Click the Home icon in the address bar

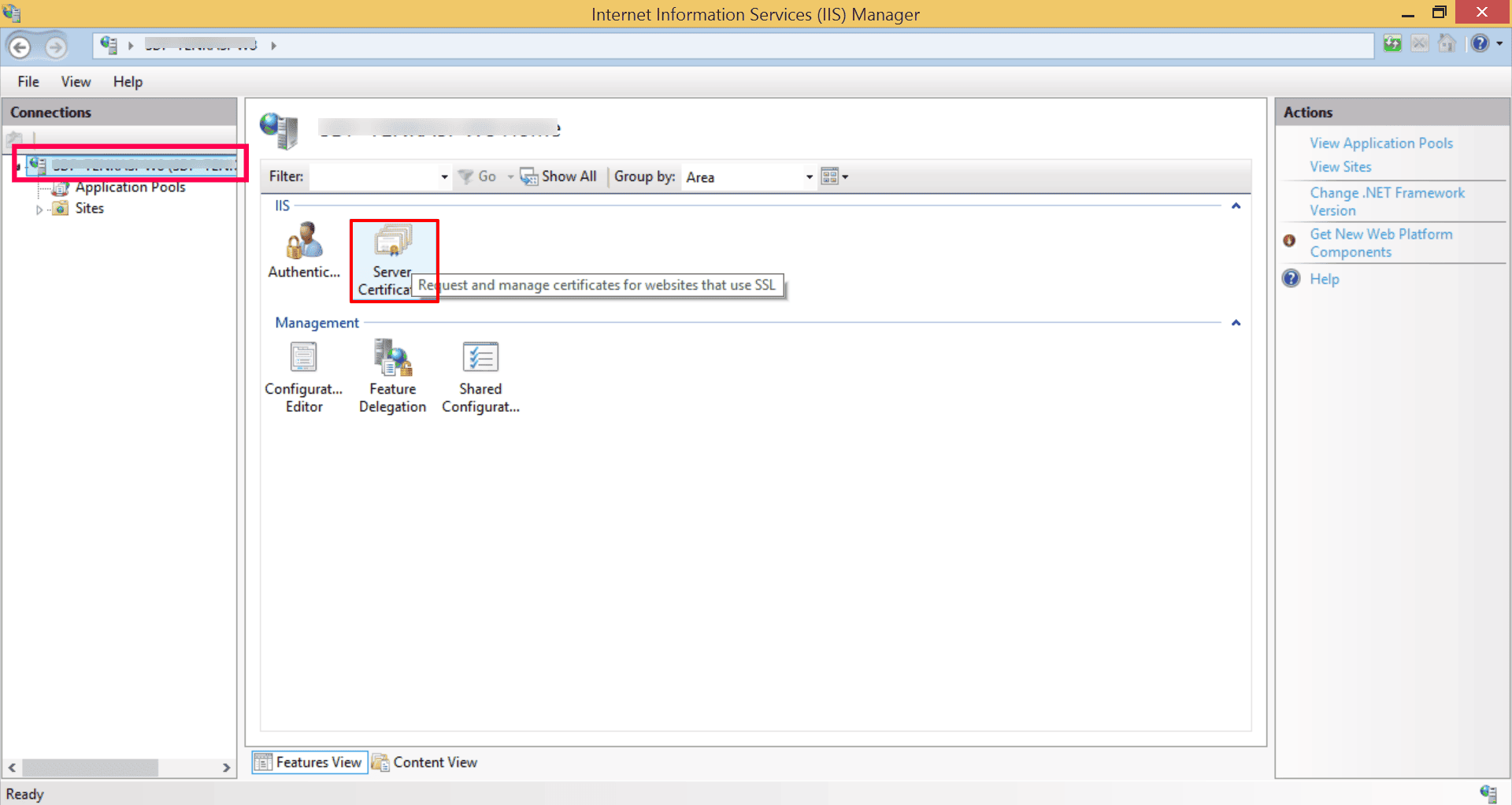pos(1447,43)
